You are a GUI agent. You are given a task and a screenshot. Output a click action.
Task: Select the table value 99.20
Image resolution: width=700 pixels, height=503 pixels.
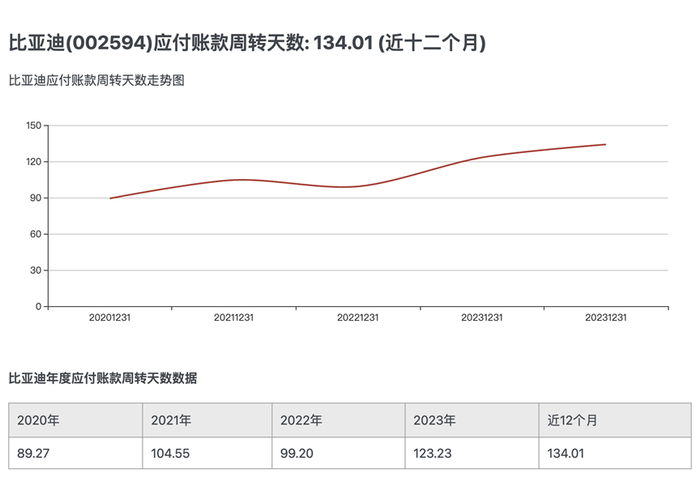(x=296, y=453)
